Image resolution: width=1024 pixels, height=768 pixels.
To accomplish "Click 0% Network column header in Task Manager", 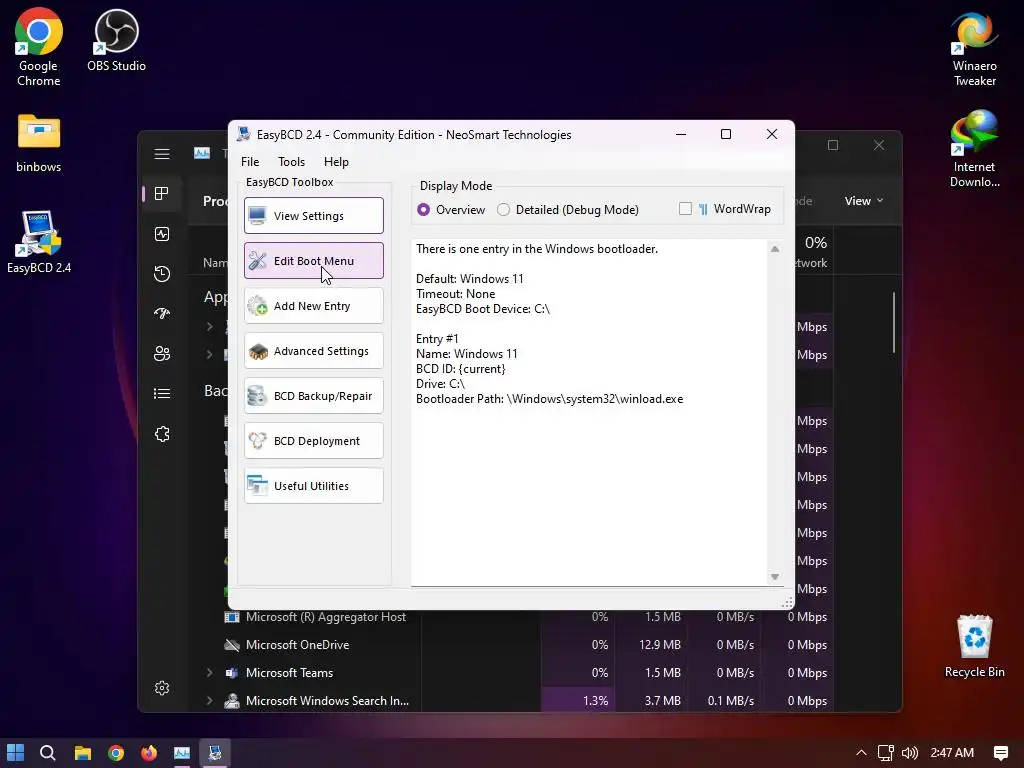I will (812, 252).
